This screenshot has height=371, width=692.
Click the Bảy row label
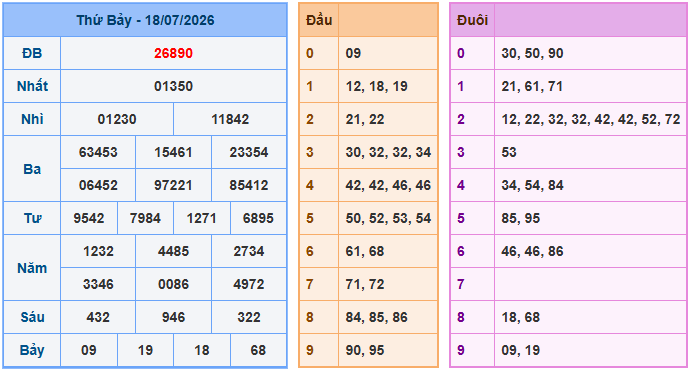(32, 350)
